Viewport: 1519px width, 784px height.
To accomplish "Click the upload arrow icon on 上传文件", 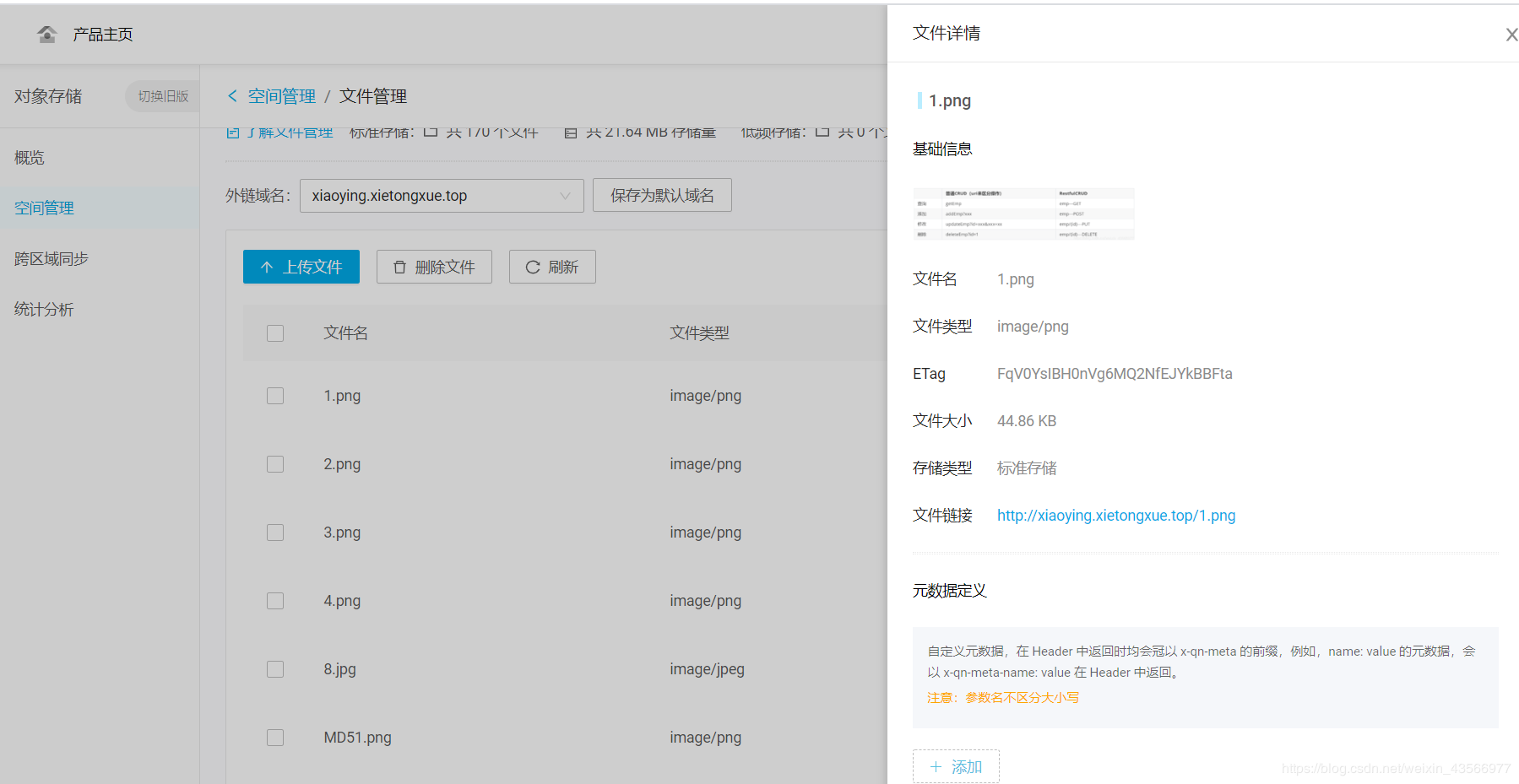I will point(267,267).
